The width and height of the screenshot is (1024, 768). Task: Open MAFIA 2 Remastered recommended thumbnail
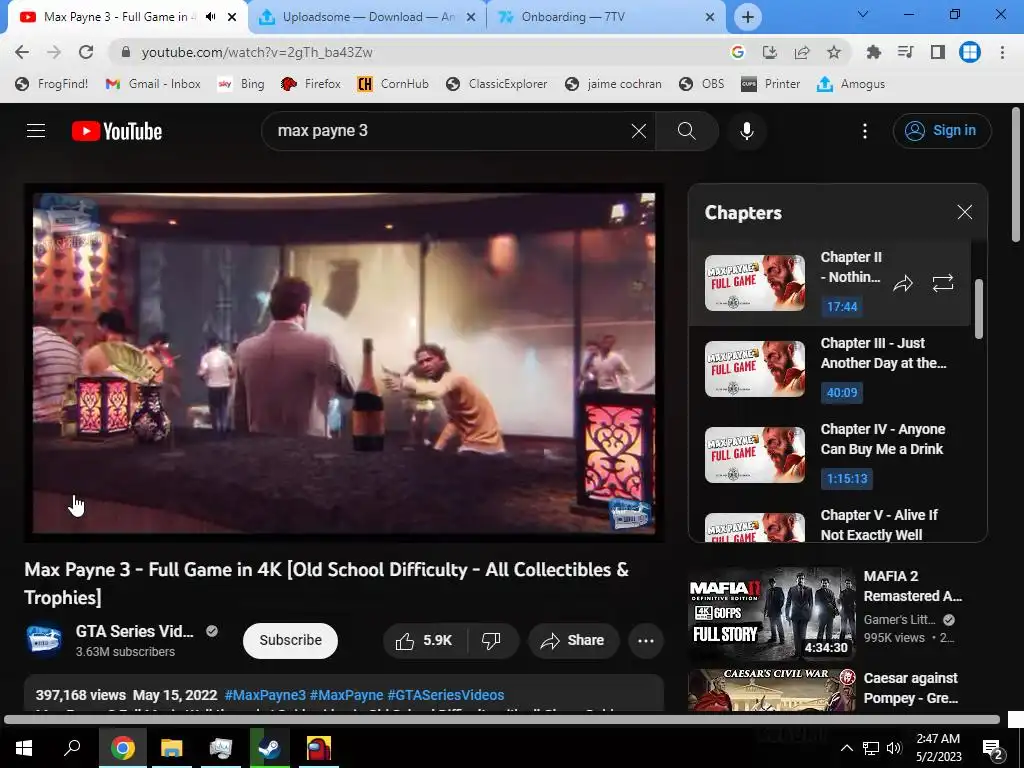(x=771, y=614)
